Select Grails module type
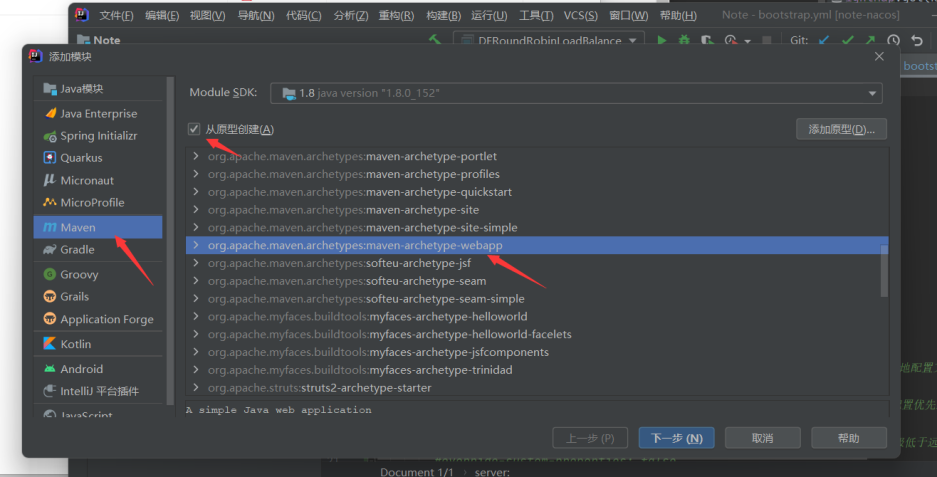Screen dimensions: 937x477 (98, 296)
